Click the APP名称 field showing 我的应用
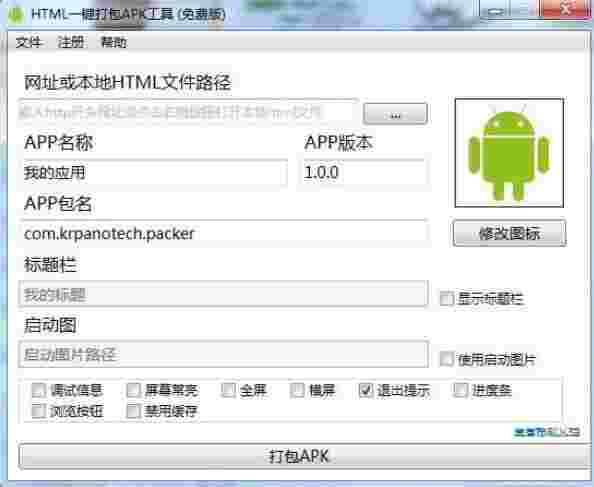Screen dimensions: 594x487 tap(155, 173)
